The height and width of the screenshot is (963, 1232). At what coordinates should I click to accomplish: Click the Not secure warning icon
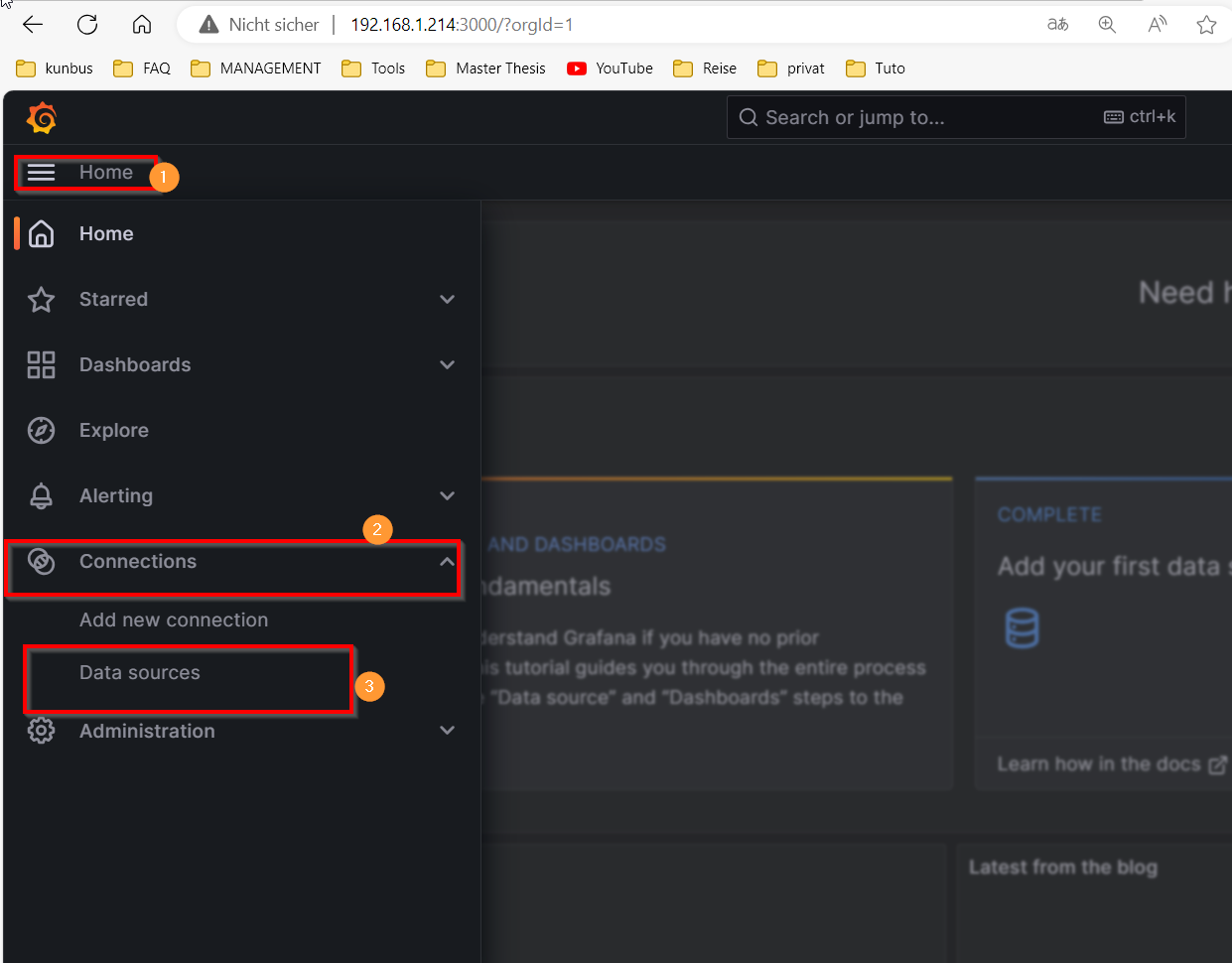click(x=207, y=25)
